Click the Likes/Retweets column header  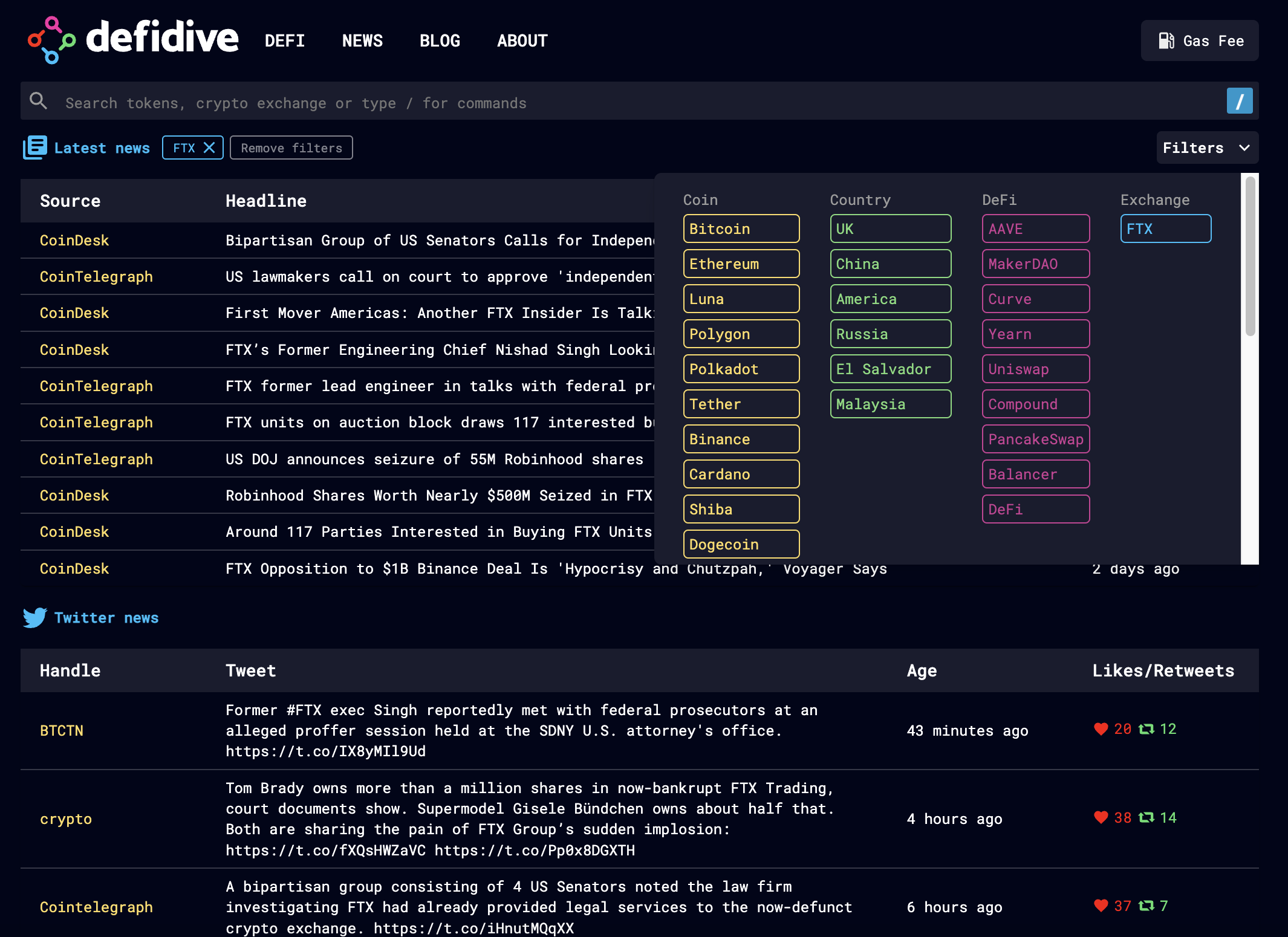click(x=1163, y=670)
